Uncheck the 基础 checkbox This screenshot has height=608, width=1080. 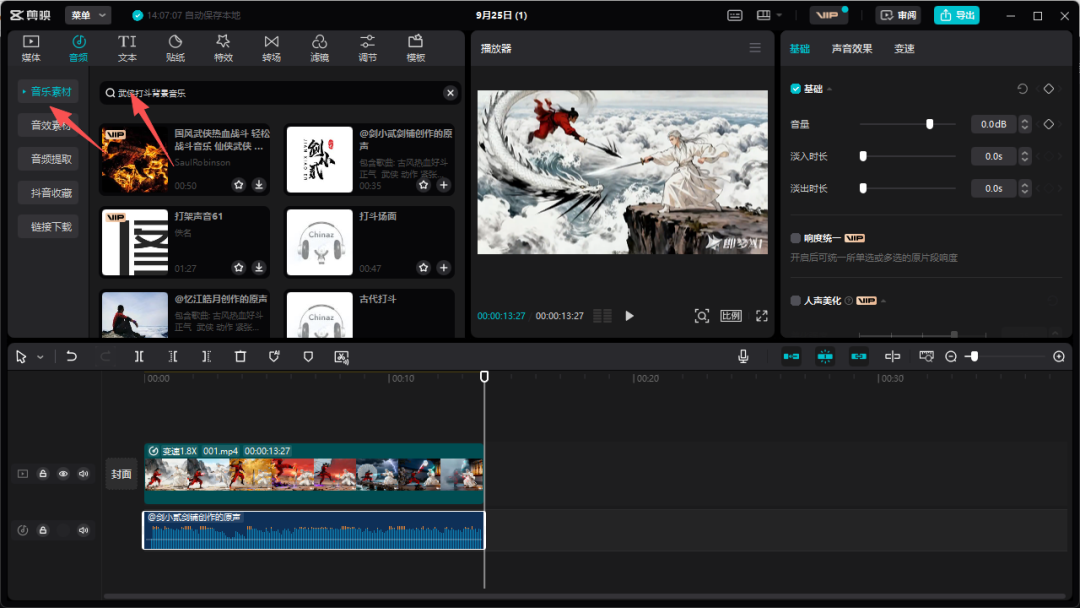click(796, 89)
